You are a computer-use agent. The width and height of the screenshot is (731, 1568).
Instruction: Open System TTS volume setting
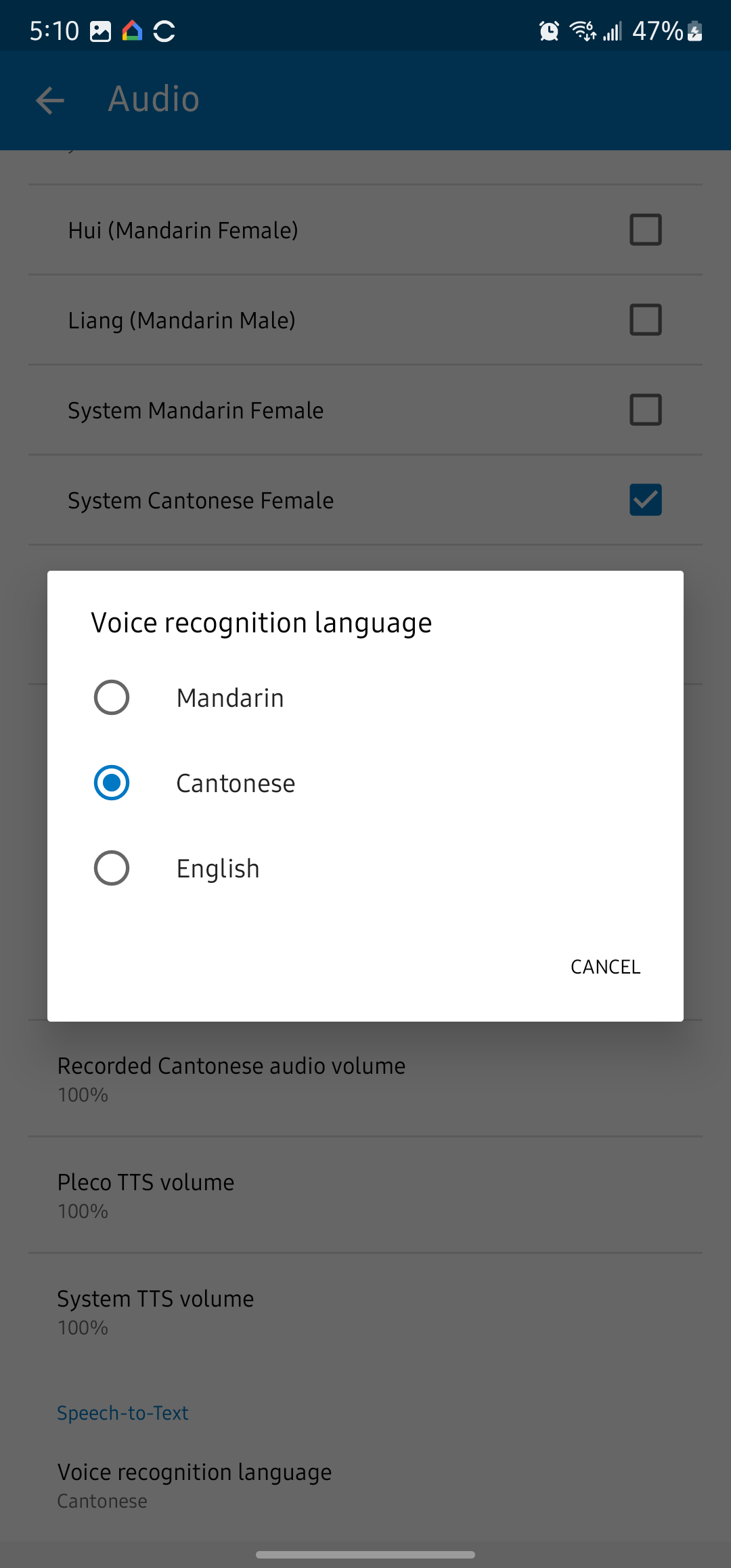(156, 1311)
